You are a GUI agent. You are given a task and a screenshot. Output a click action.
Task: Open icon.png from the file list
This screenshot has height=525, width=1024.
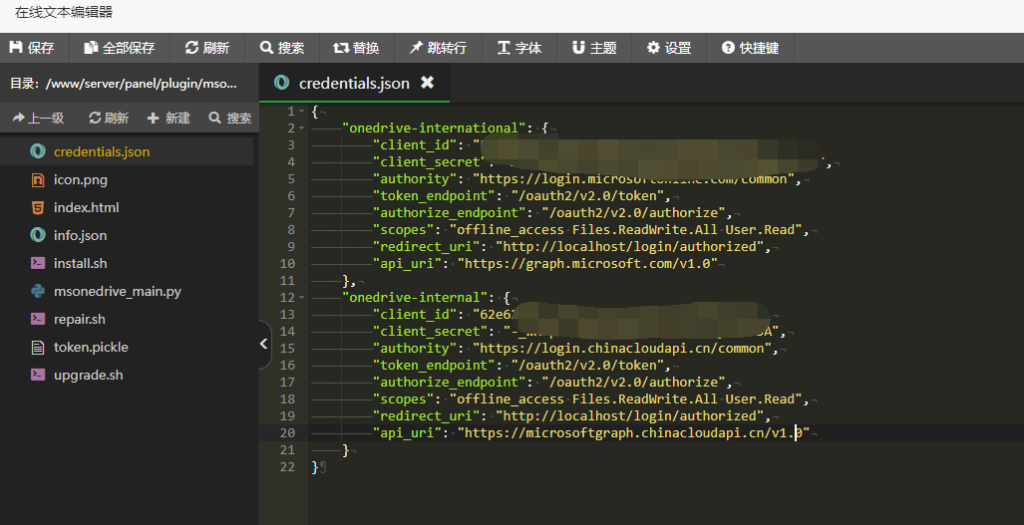pos(80,180)
